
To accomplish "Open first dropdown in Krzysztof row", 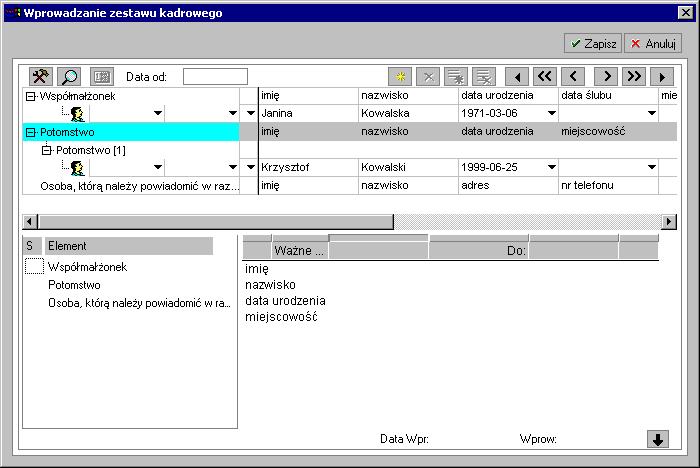I will coord(158,167).
